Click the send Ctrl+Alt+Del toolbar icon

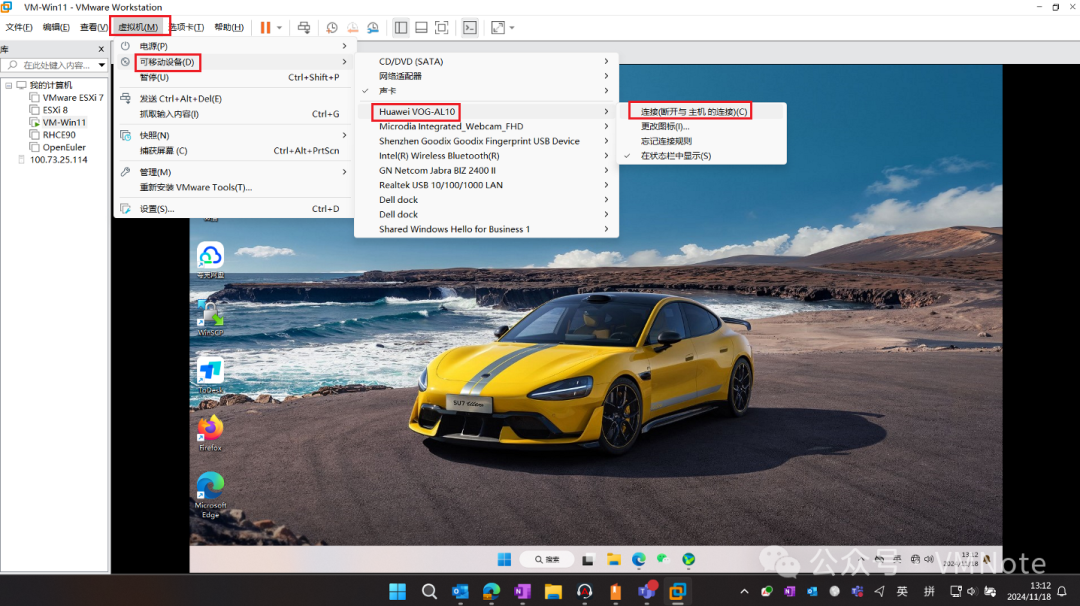point(304,28)
